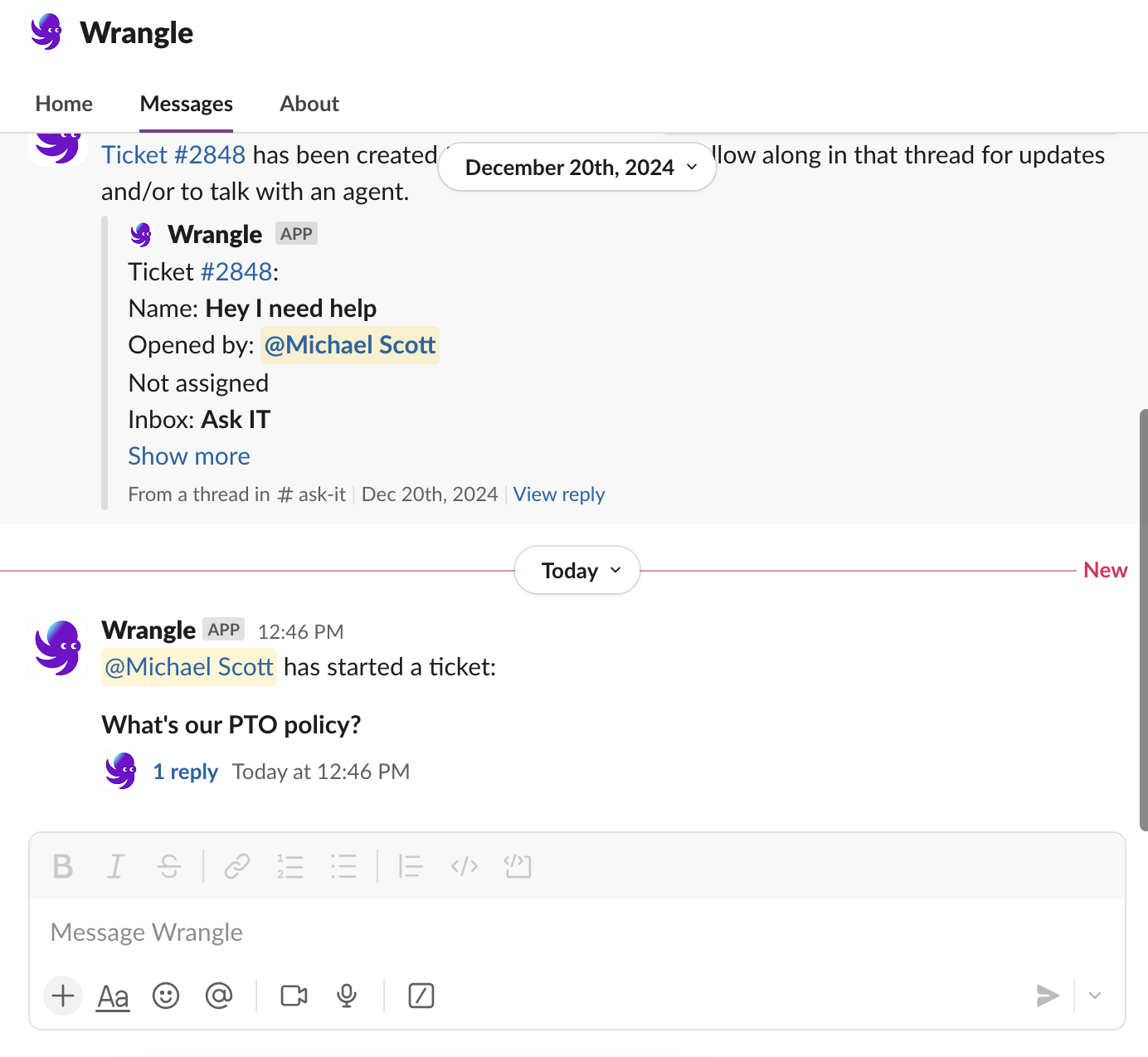Mention someone with the @ icon
1148x1057 pixels.
pos(219,996)
